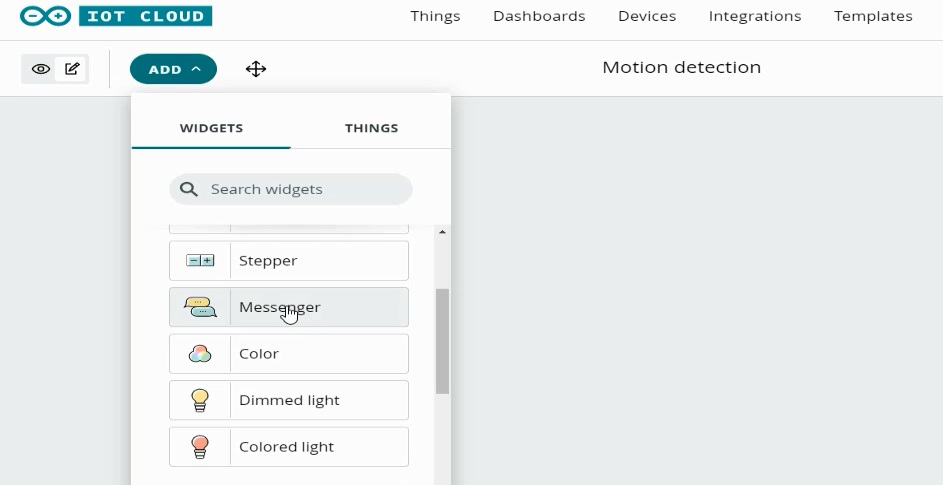
Task: Activate the move/arrange widgets arrows icon
Action: (x=256, y=69)
